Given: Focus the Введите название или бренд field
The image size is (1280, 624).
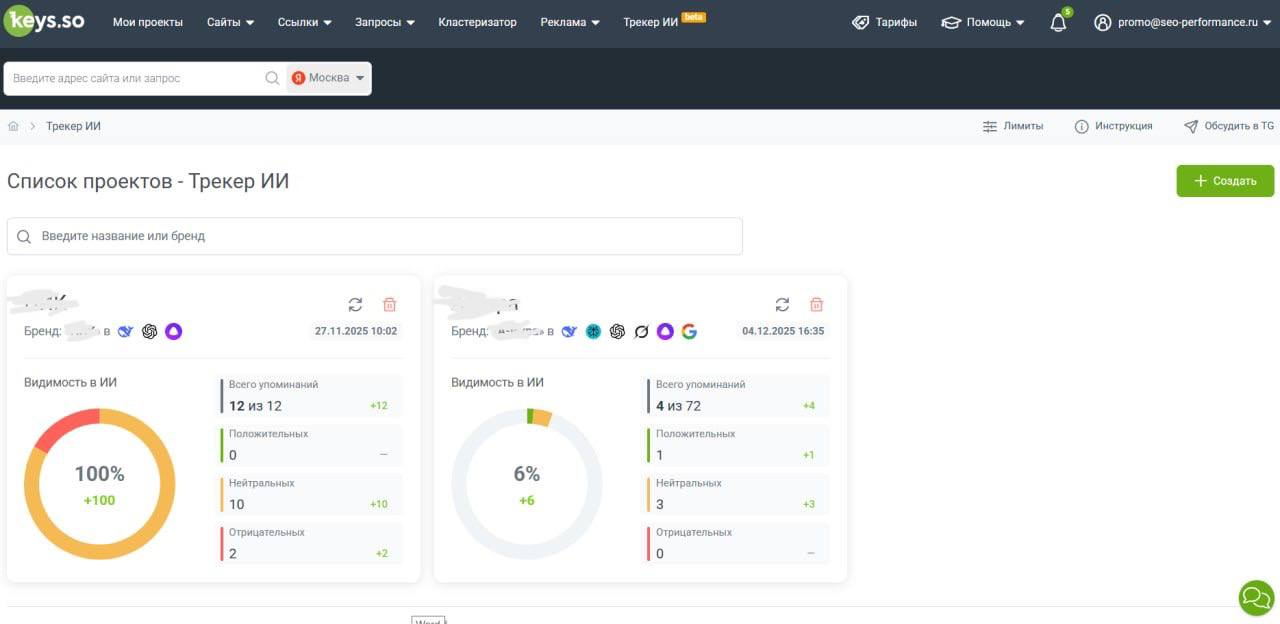Looking at the screenshot, I should click(375, 236).
